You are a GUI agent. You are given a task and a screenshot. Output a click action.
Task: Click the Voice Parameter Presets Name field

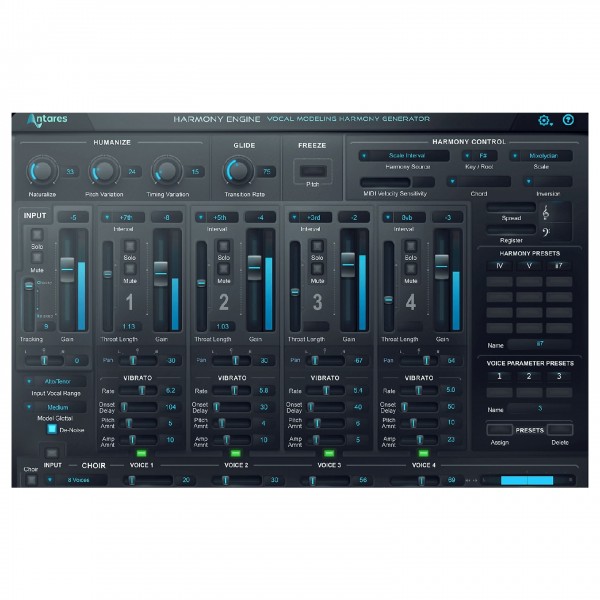pyautogui.click(x=540, y=409)
